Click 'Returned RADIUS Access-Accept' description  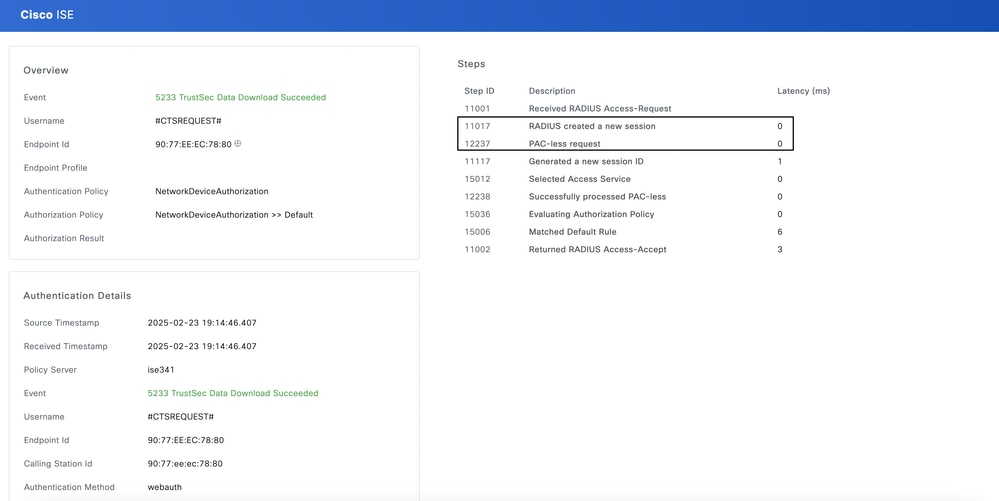pyautogui.click(x=598, y=250)
